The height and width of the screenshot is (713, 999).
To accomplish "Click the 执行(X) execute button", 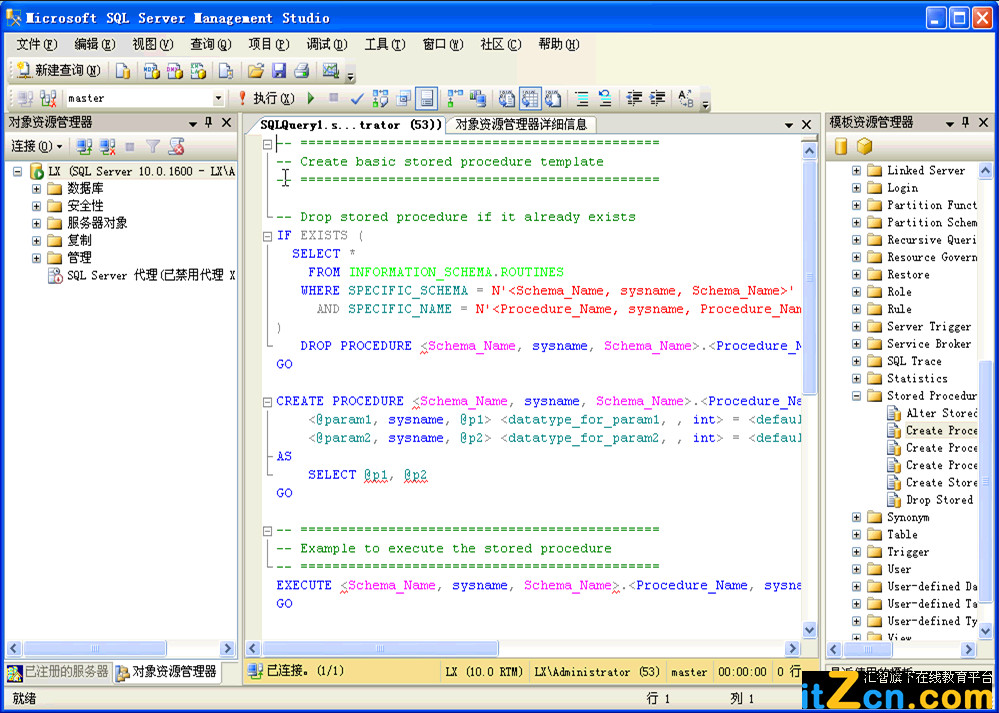I will click(x=266, y=98).
